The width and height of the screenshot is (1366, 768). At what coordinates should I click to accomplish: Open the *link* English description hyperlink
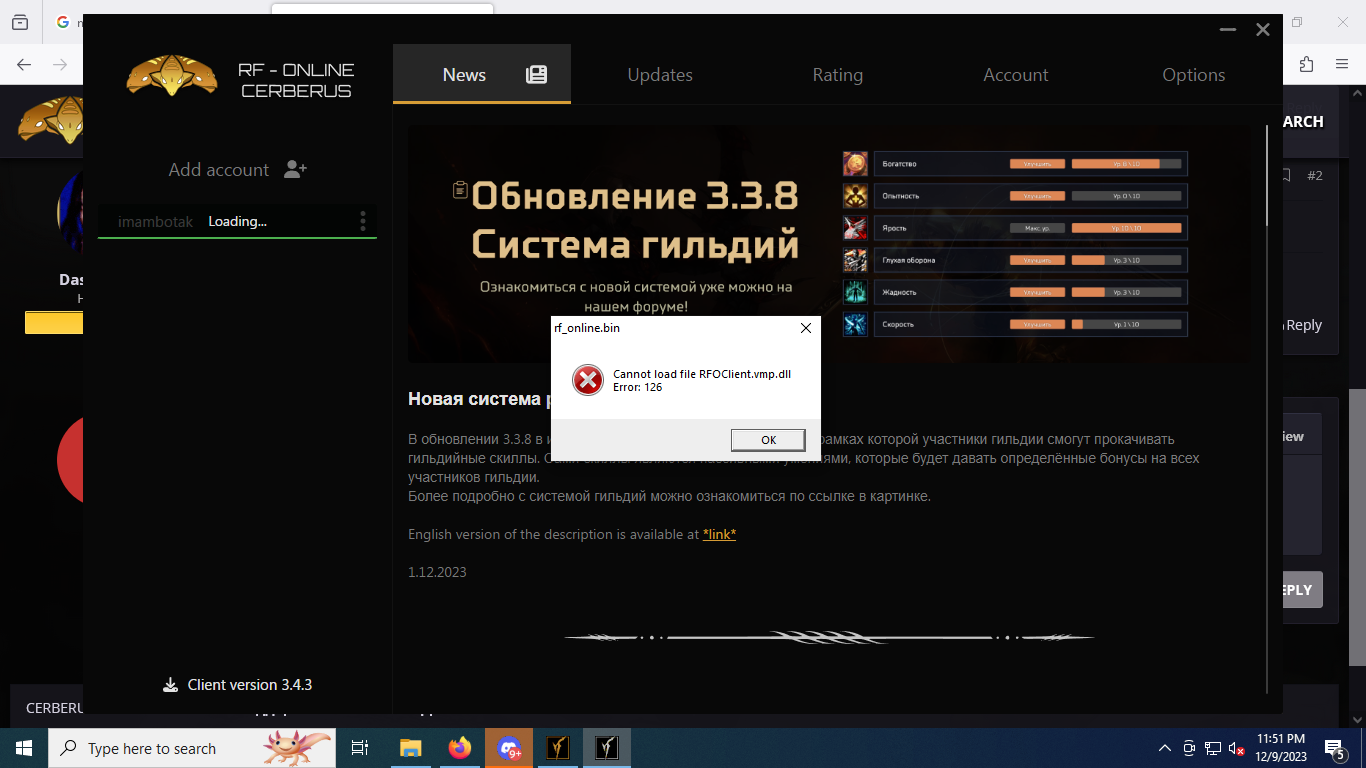coord(719,534)
